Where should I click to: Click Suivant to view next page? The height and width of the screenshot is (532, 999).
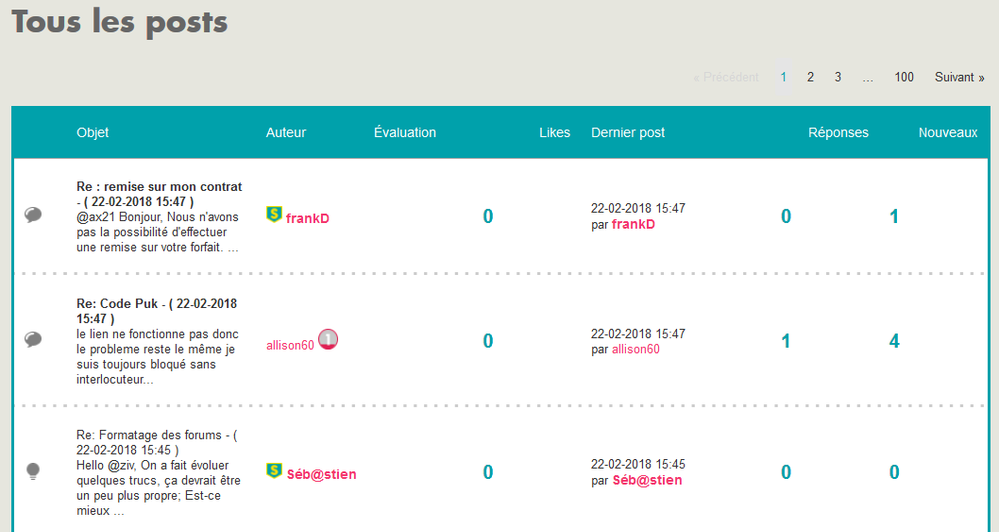[x=959, y=77]
